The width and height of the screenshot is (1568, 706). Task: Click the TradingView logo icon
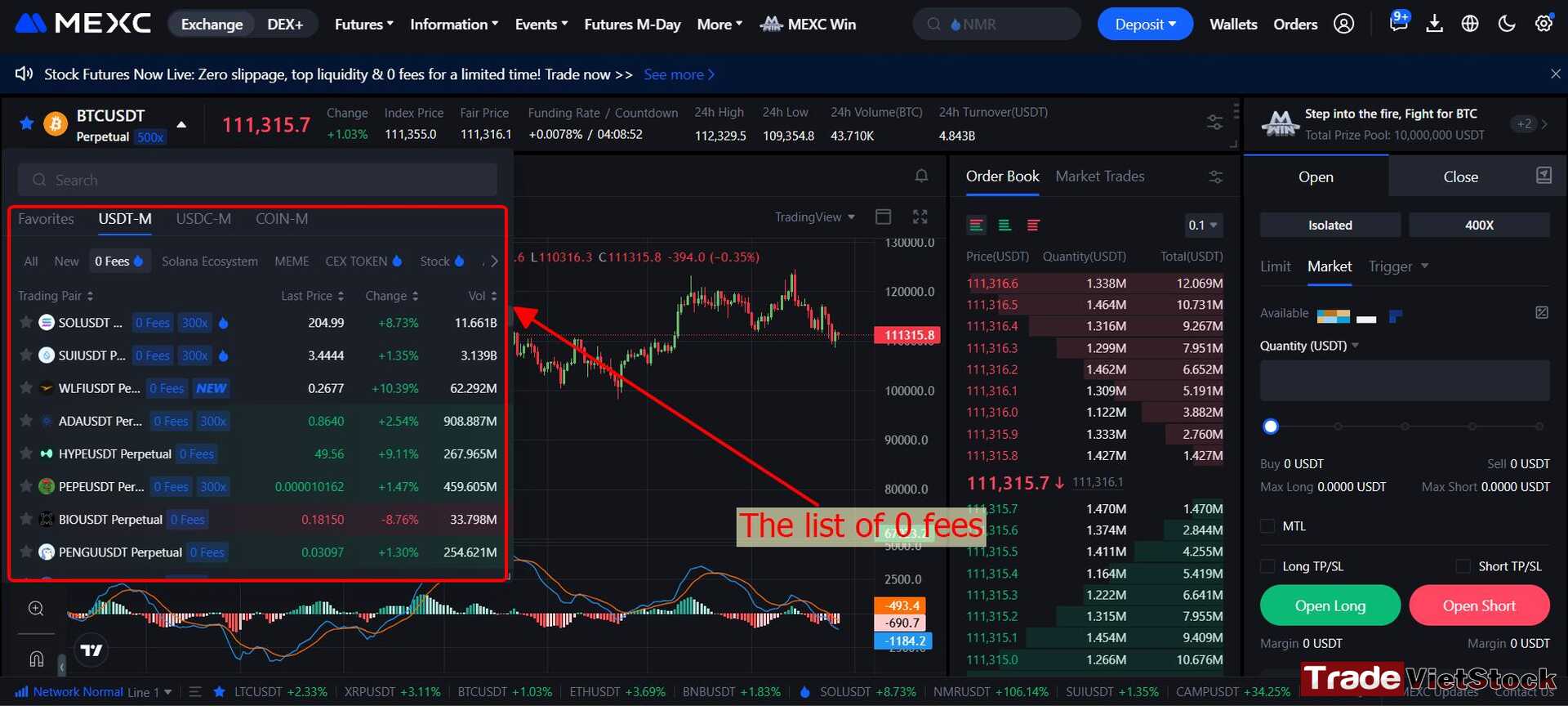coord(91,650)
